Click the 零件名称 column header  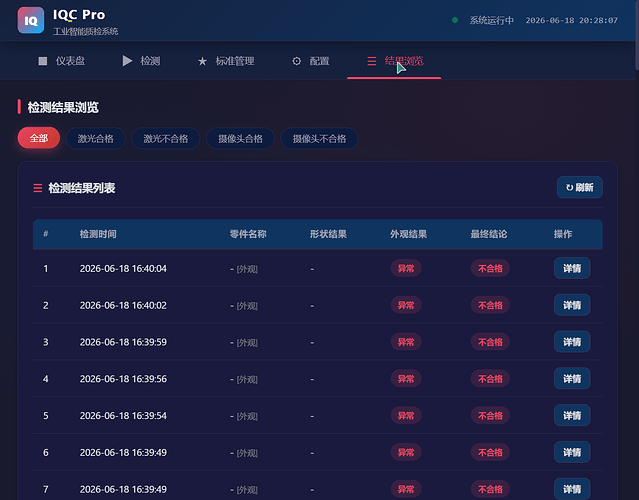(x=248, y=234)
